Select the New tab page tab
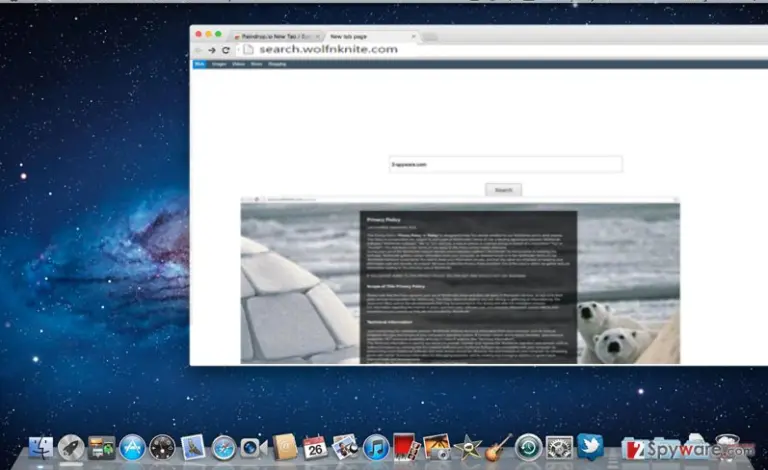The image size is (768, 470). click(348, 37)
